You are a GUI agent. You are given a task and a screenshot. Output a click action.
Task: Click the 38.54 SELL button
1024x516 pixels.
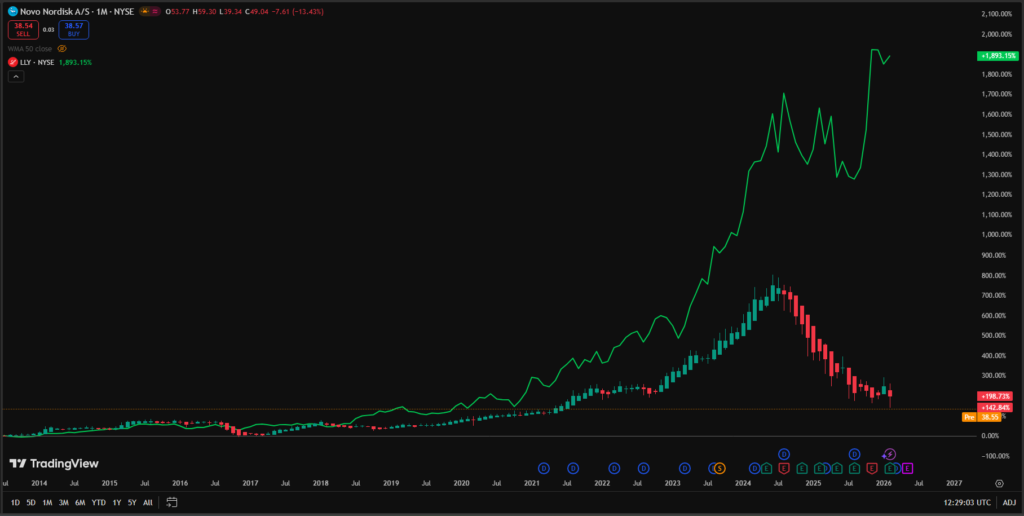point(23,29)
